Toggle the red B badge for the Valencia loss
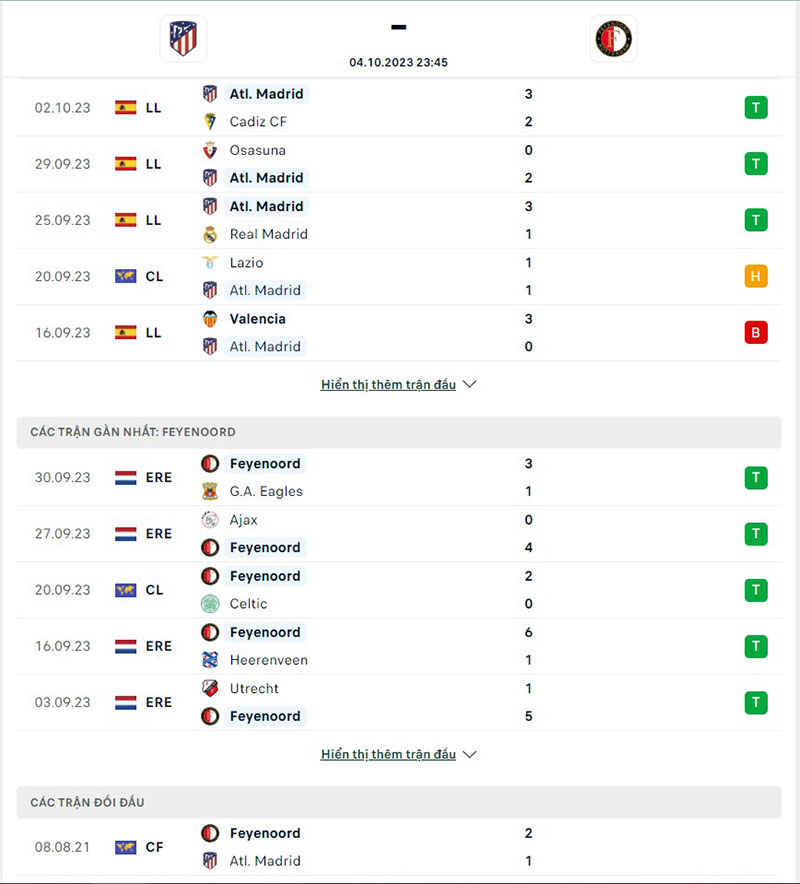Viewport: 800px width, 884px height. click(757, 333)
